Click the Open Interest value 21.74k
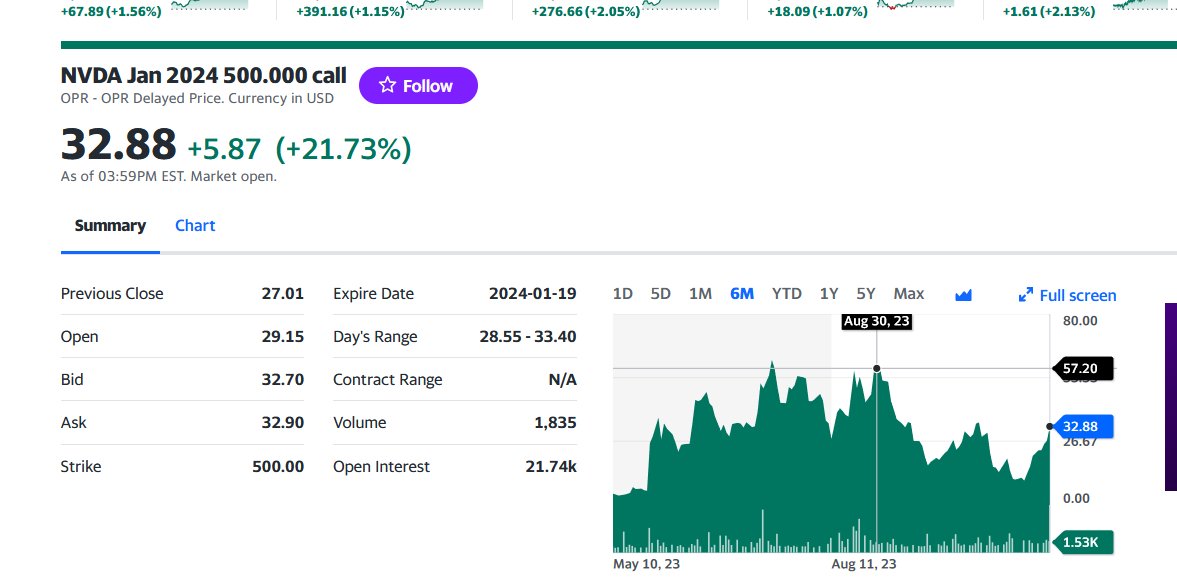 pyautogui.click(x=552, y=467)
